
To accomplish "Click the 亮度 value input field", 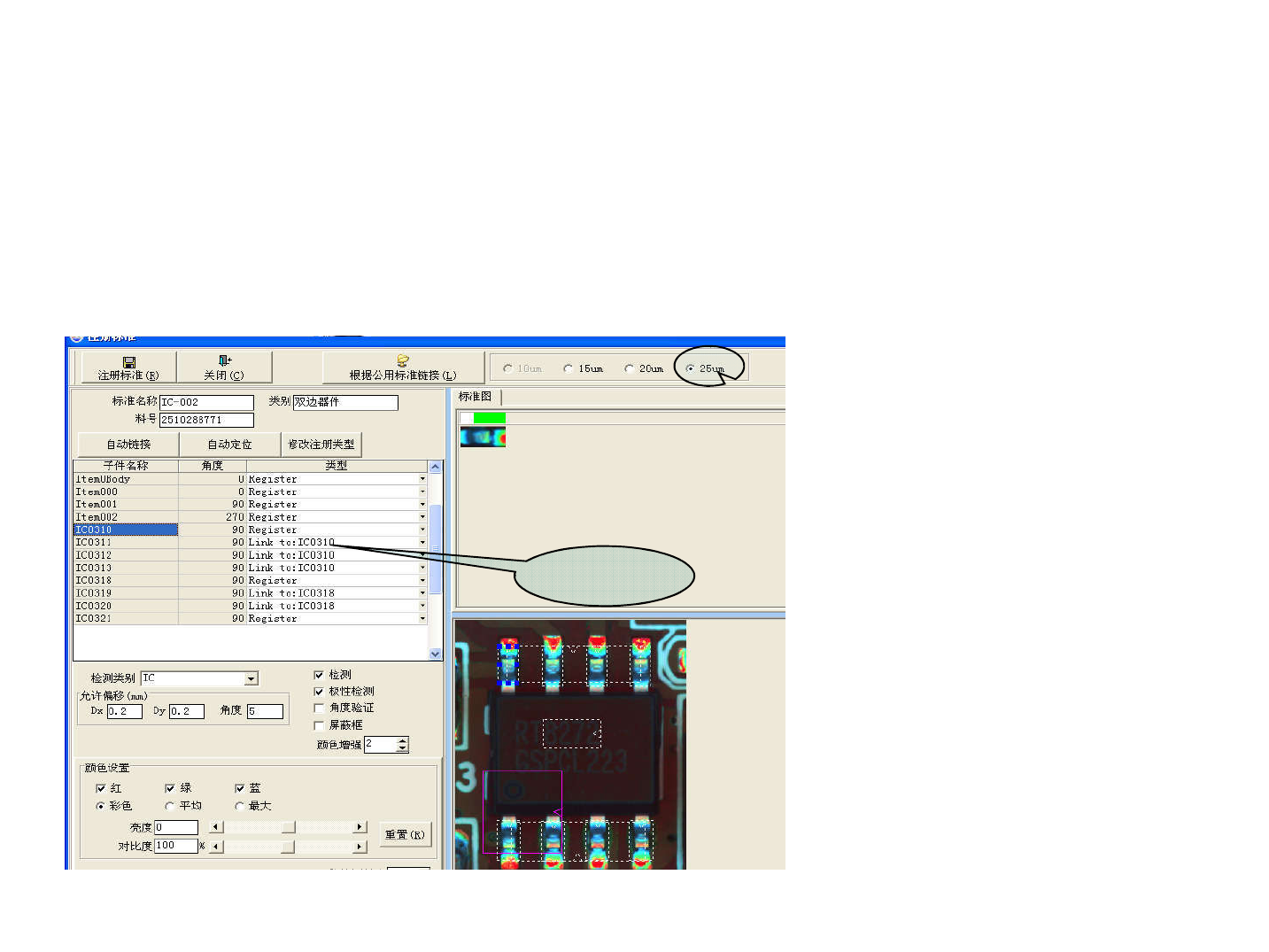I will pos(176,827).
